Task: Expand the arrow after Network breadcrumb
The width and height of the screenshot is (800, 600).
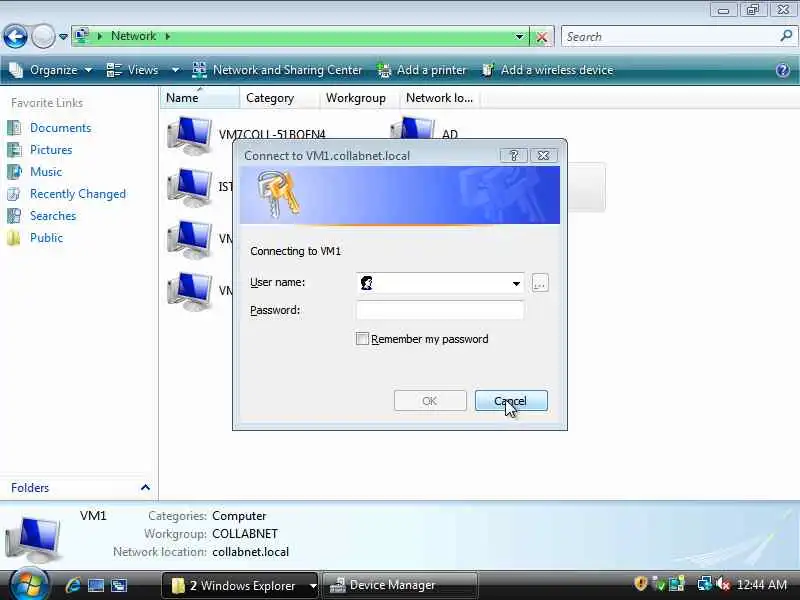Action: coord(168,36)
